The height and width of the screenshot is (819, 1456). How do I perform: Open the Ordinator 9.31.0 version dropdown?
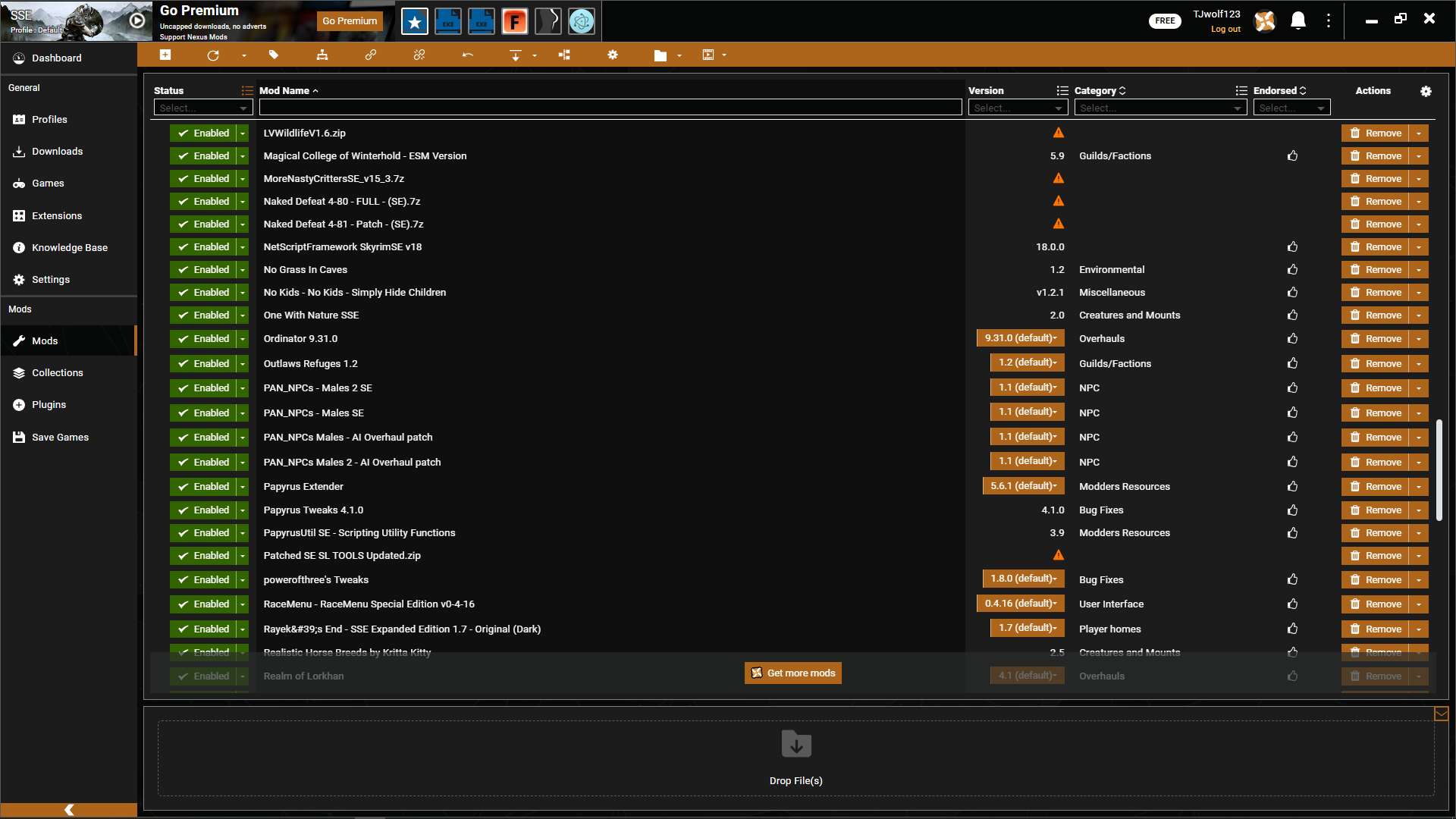coord(1021,338)
